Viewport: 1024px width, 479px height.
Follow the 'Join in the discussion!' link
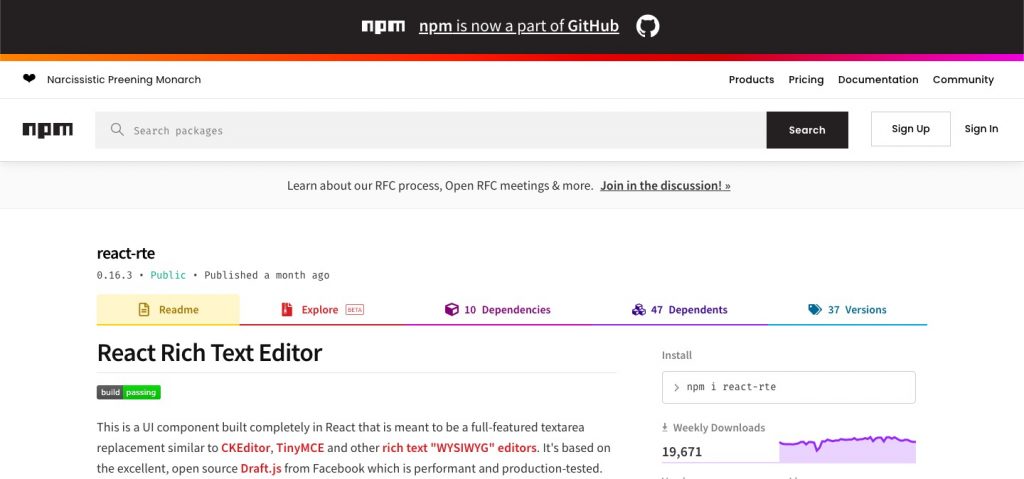pos(665,186)
